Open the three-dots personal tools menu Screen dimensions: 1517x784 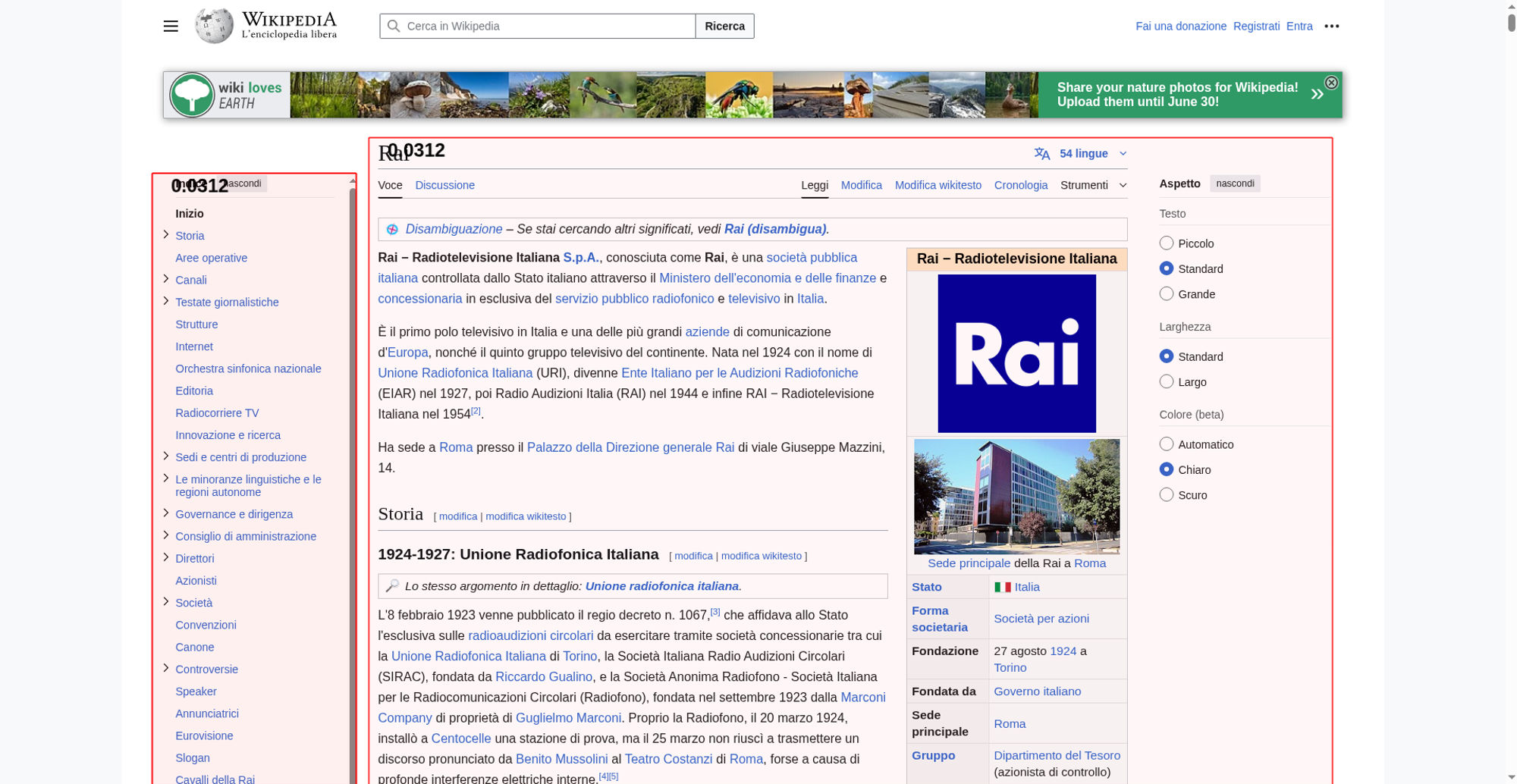[1331, 26]
